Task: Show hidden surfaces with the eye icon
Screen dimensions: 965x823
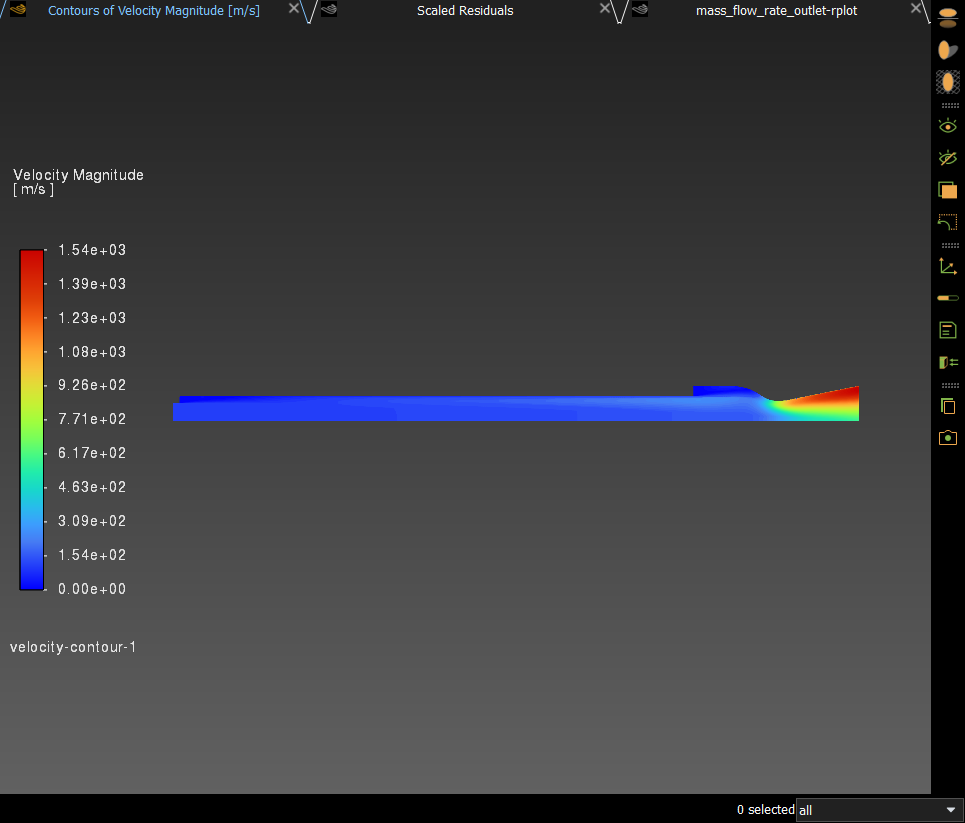Action: point(948,126)
